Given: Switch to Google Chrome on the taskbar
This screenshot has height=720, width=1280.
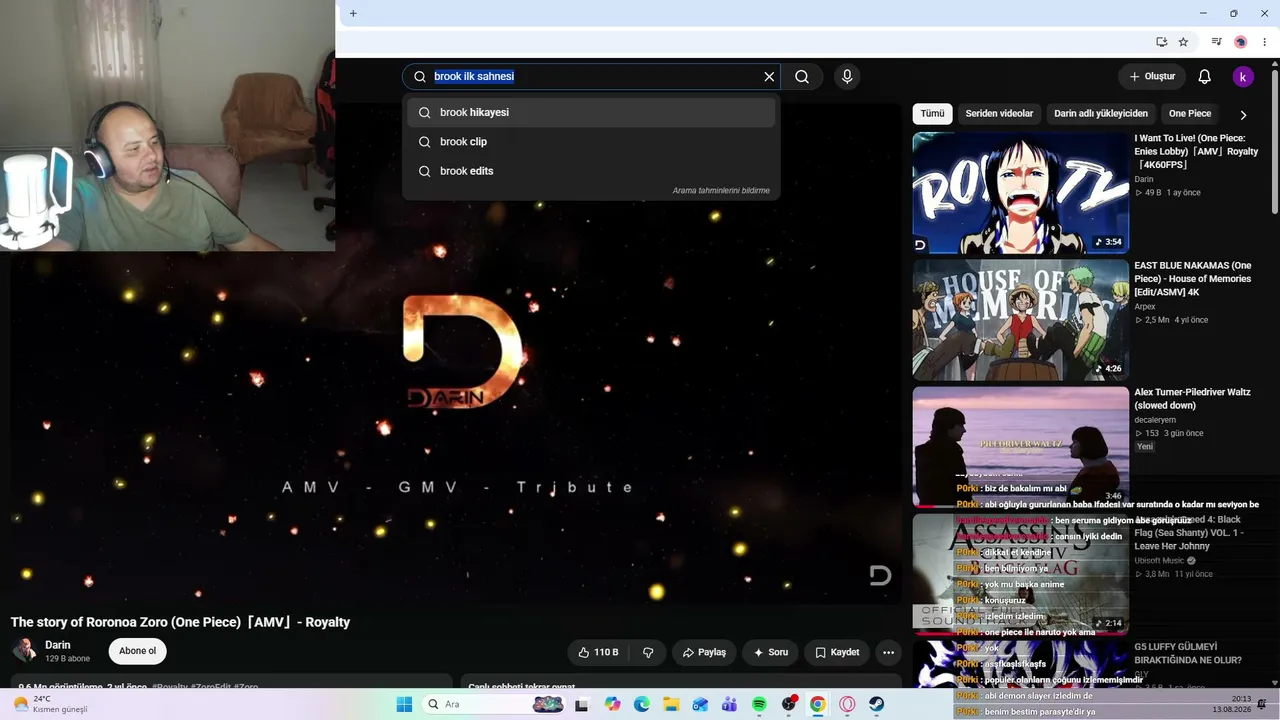Looking at the screenshot, I should point(818,704).
